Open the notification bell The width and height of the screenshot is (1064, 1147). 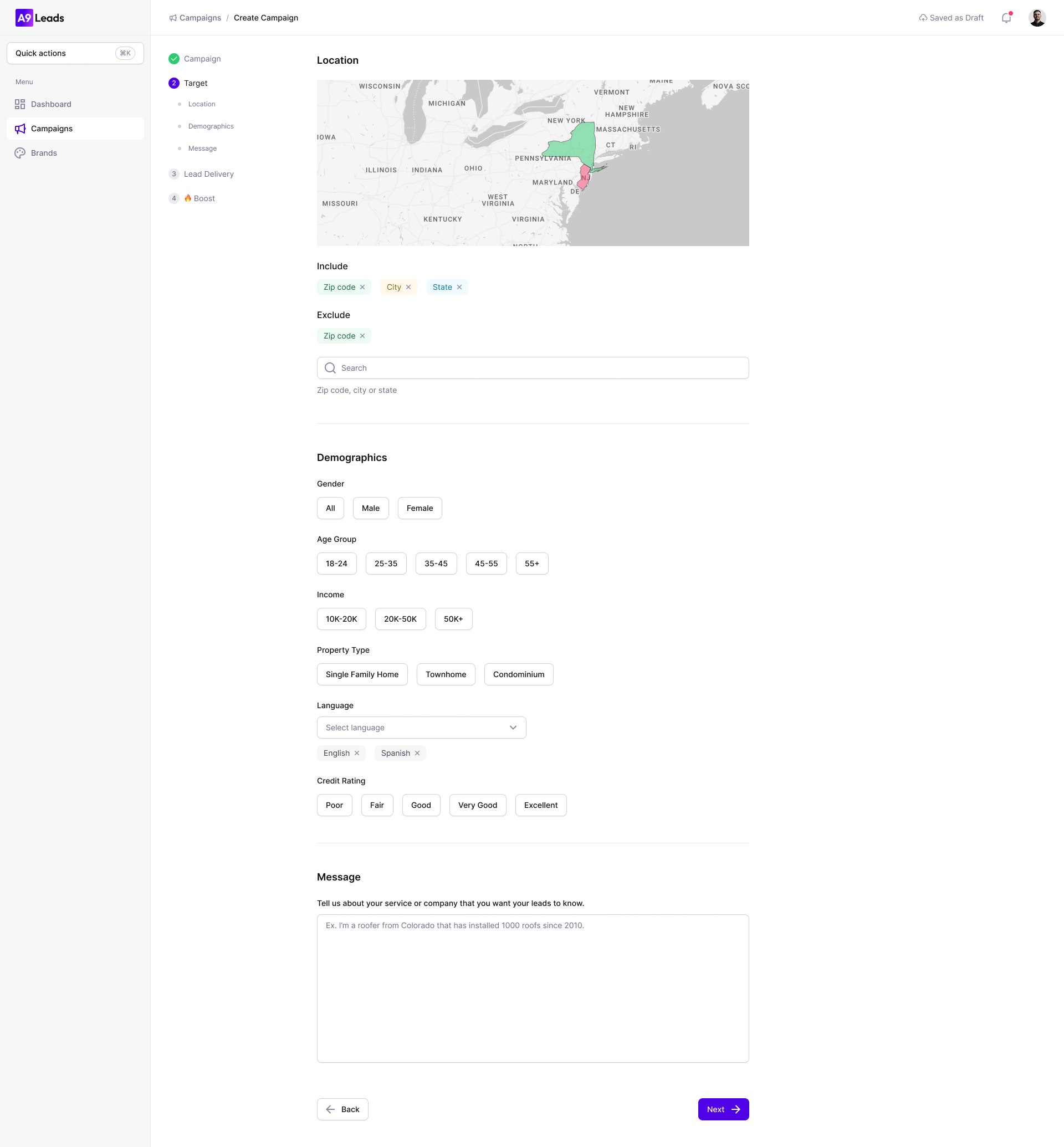[x=1006, y=17]
